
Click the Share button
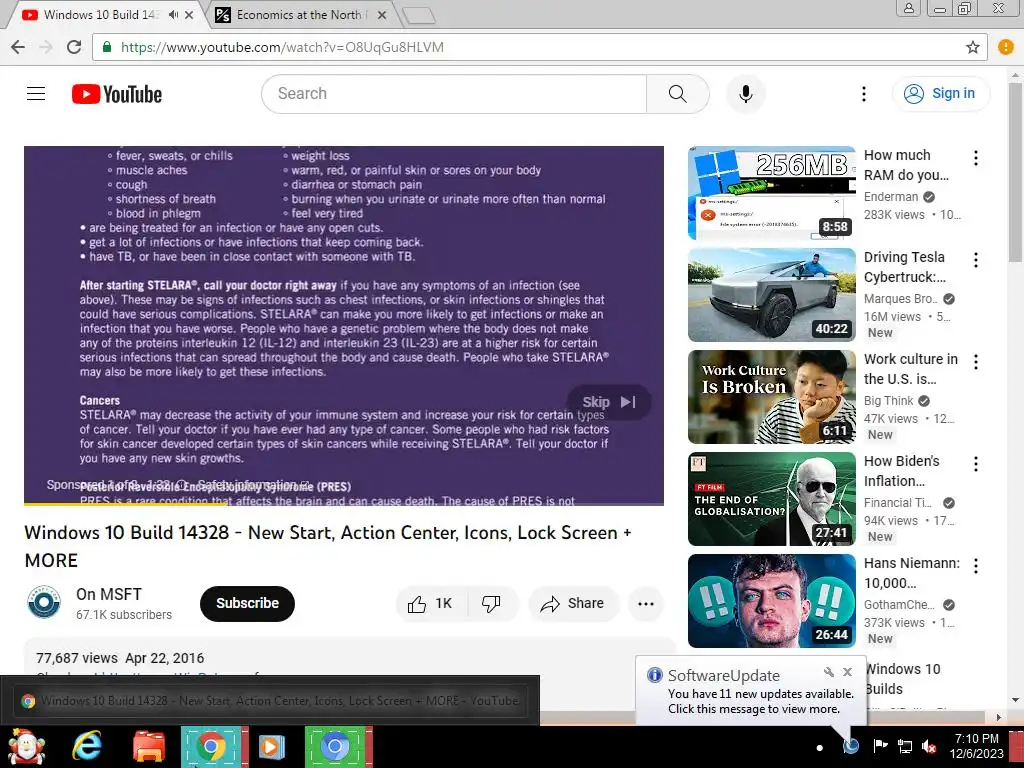(x=572, y=603)
